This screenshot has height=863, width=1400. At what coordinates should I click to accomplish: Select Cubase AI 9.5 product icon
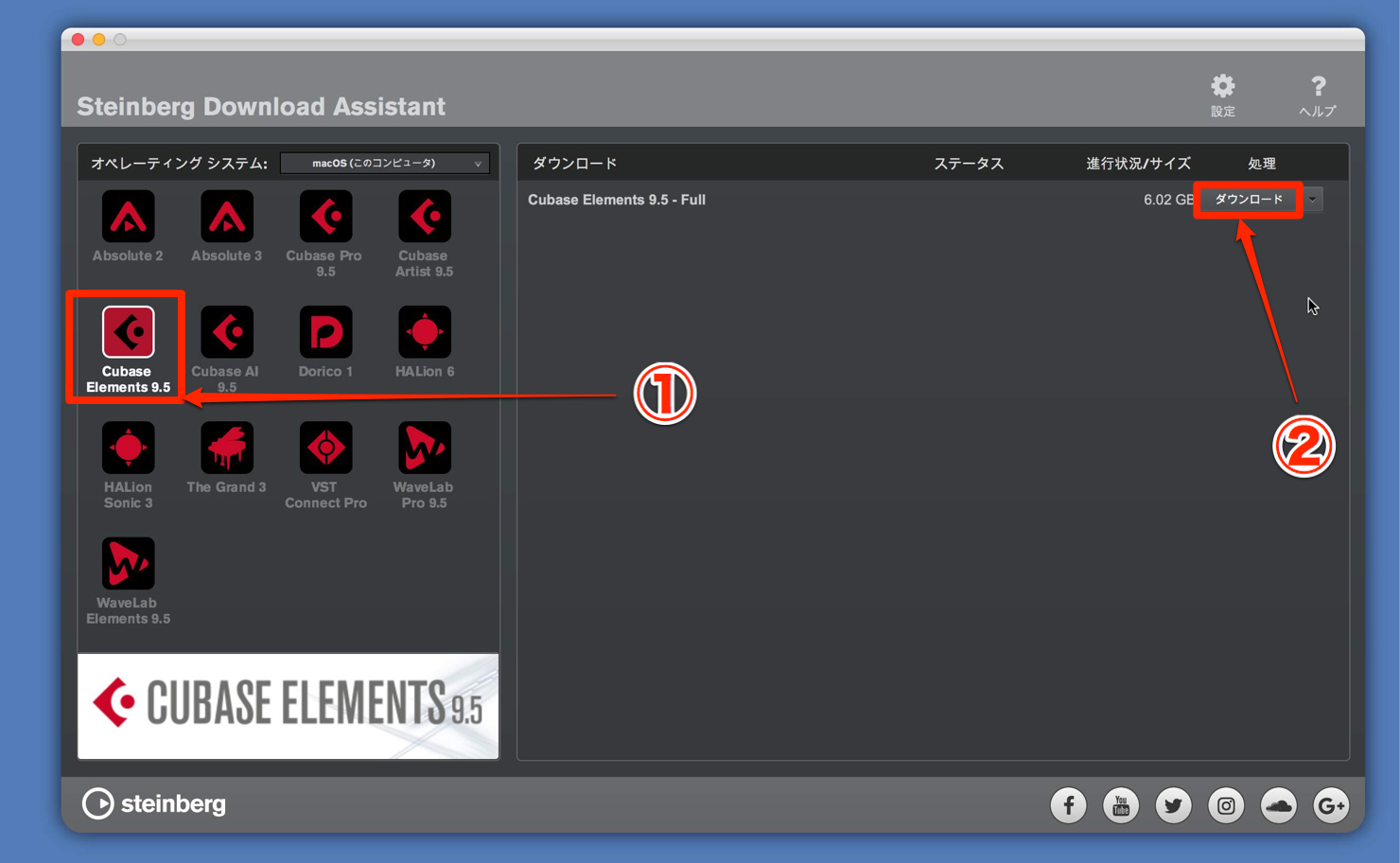point(226,332)
